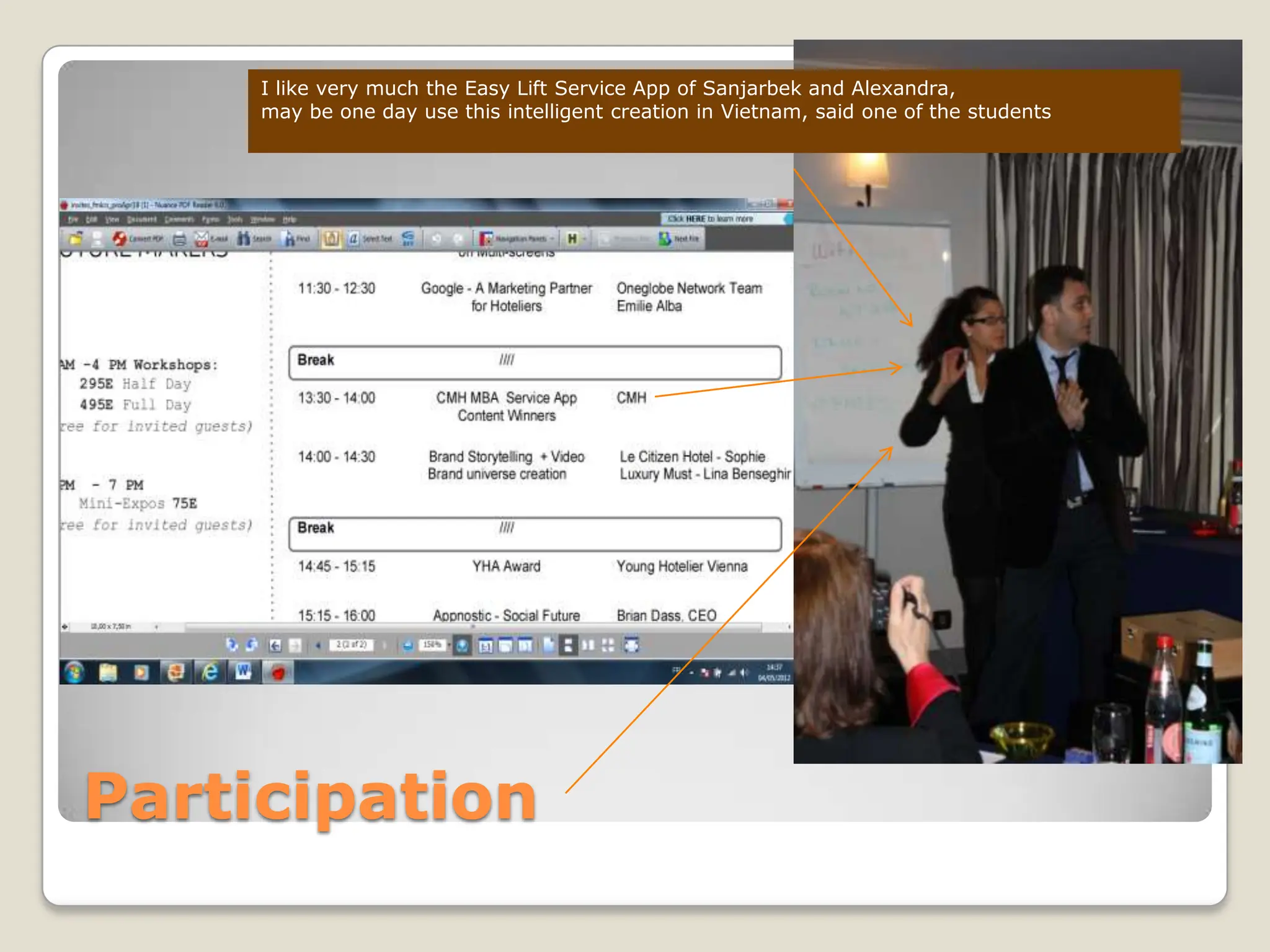
Task: Open the Document menu
Action: click(x=141, y=219)
